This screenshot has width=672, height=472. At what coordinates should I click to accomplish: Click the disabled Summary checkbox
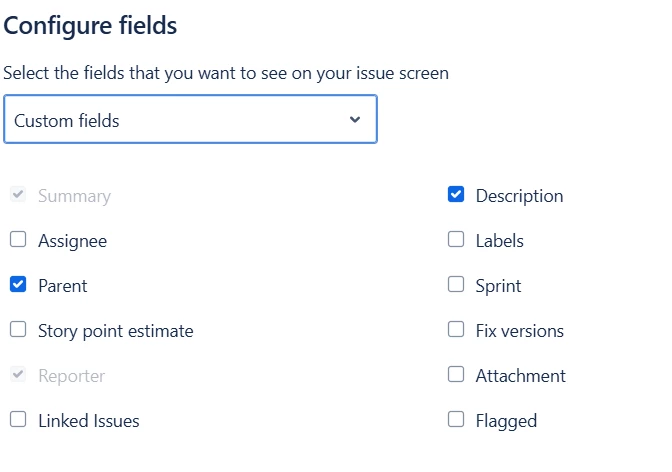click(18, 195)
